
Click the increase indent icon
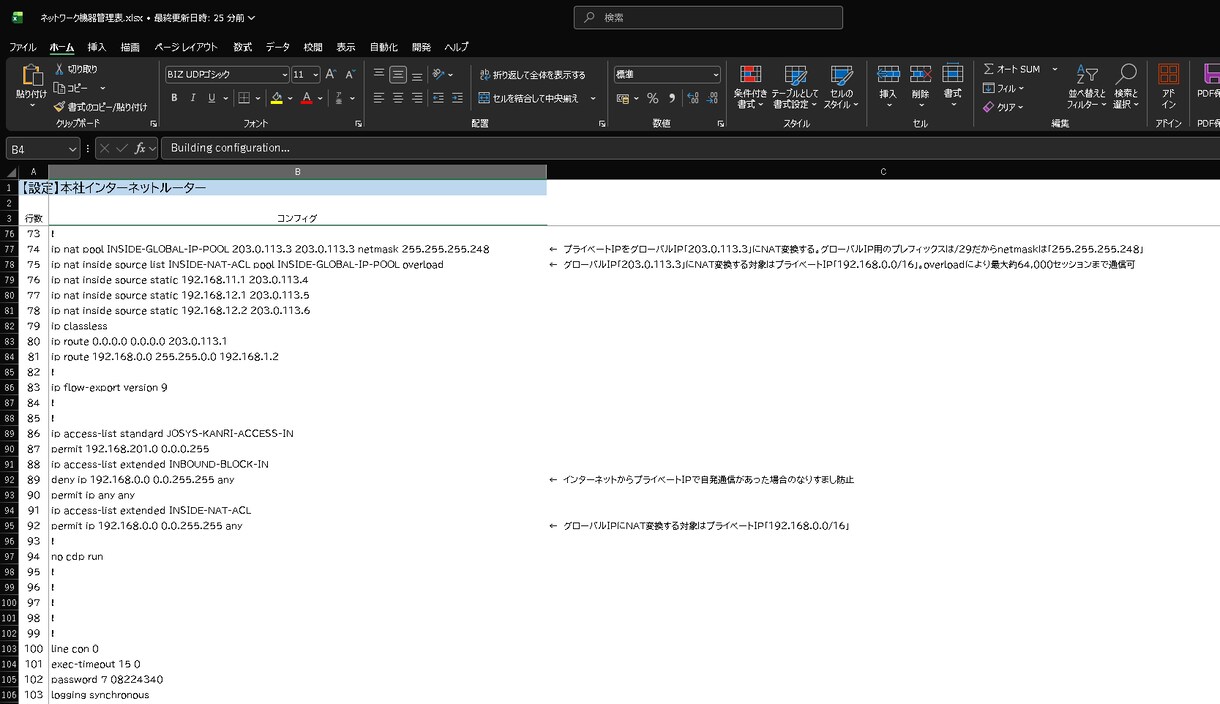(457, 98)
